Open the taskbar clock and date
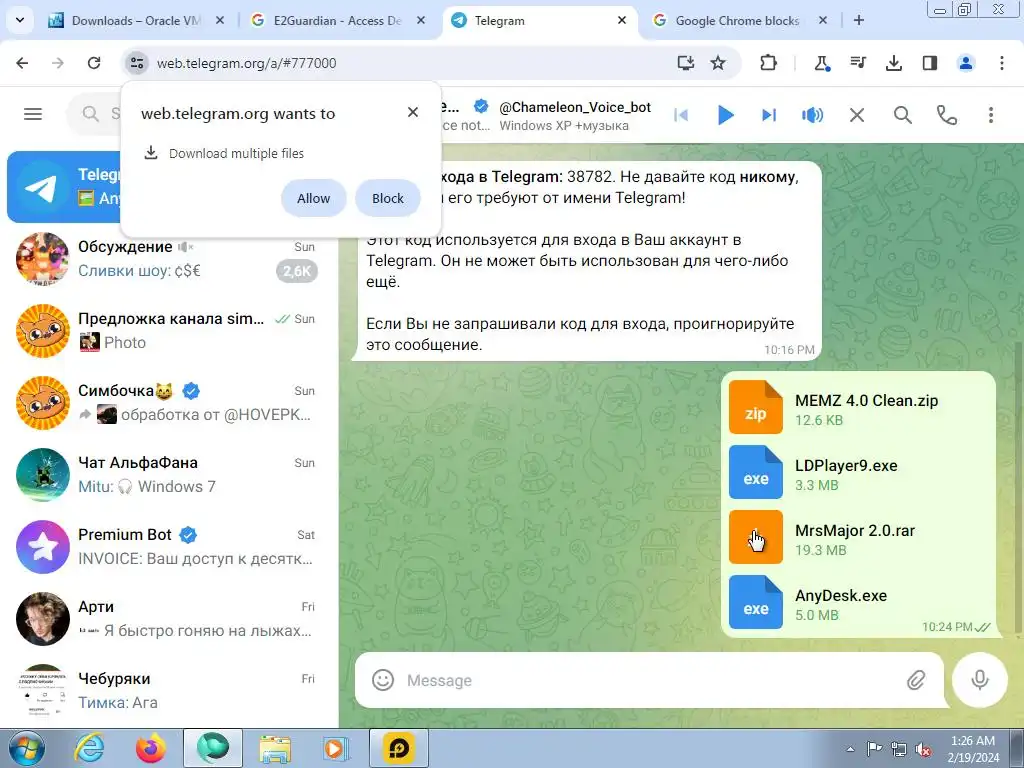 click(x=973, y=749)
